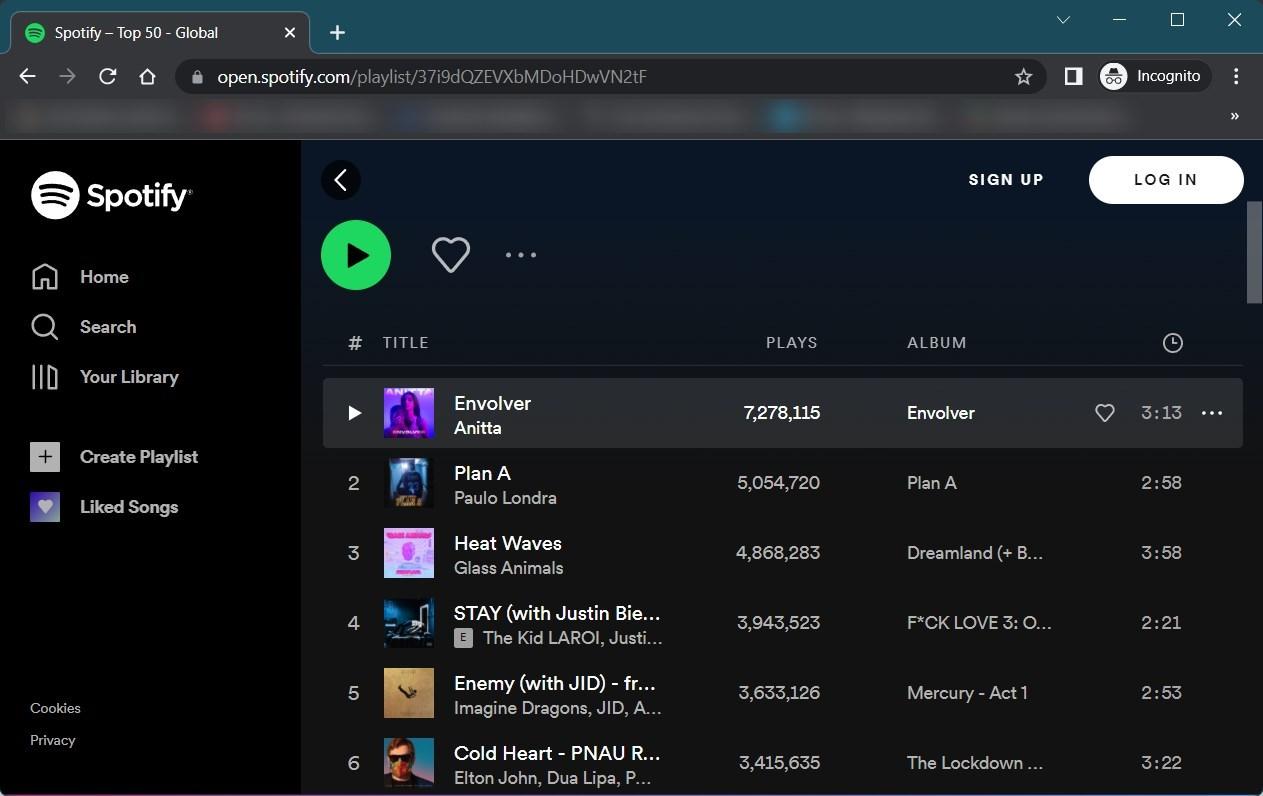This screenshot has width=1263, height=796.
Task: Click the Spotify logo in the sidebar
Action: tap(110, 195)
